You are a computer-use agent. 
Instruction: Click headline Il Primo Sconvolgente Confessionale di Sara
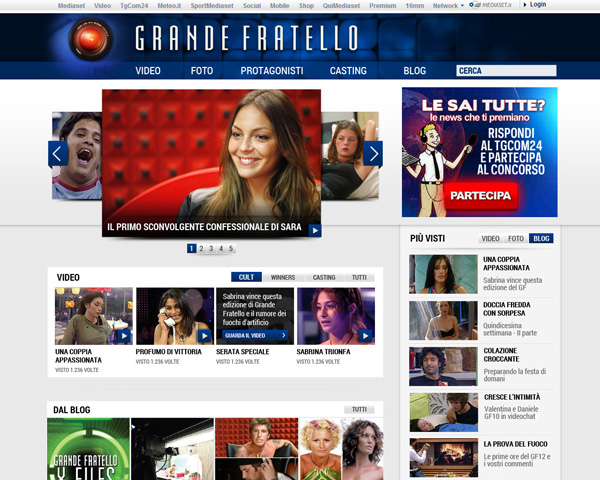point(204,227)
